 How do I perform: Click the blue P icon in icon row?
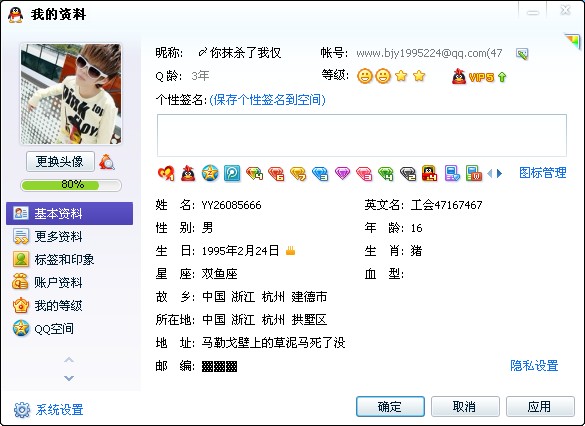click(232, 173)
